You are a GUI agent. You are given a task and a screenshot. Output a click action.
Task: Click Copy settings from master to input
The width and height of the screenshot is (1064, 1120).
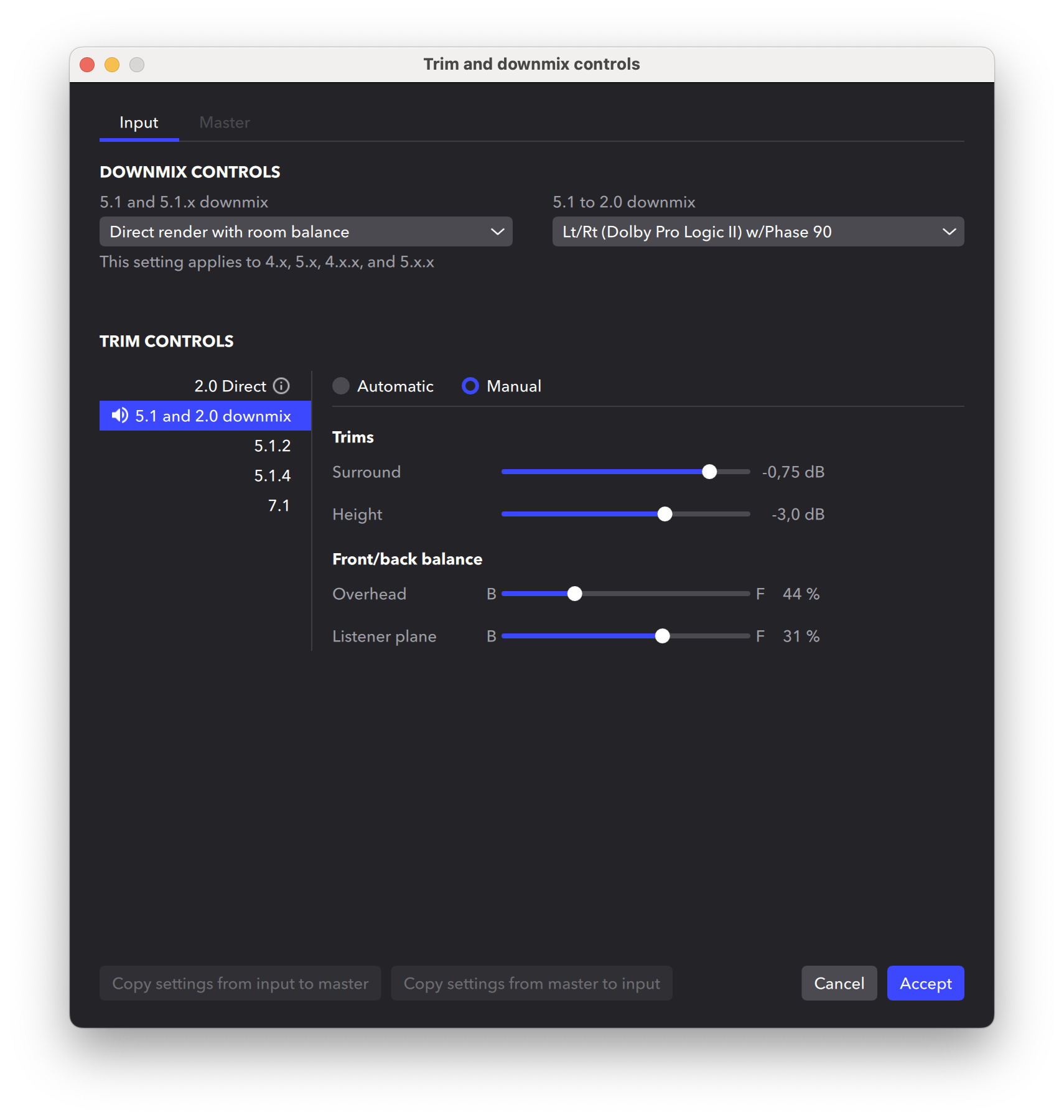(x=531, y=983)
